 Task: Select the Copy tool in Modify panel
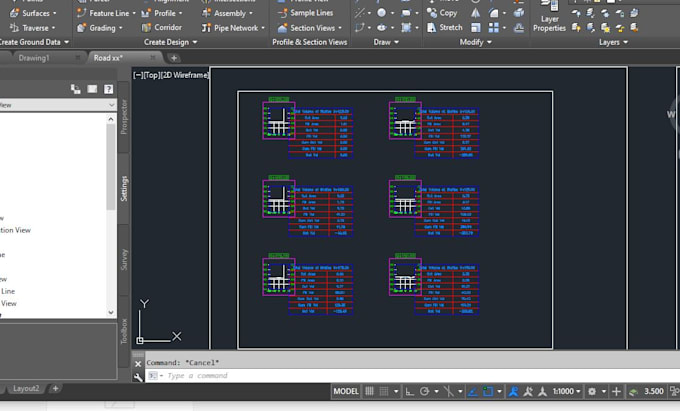click(442, 13)
